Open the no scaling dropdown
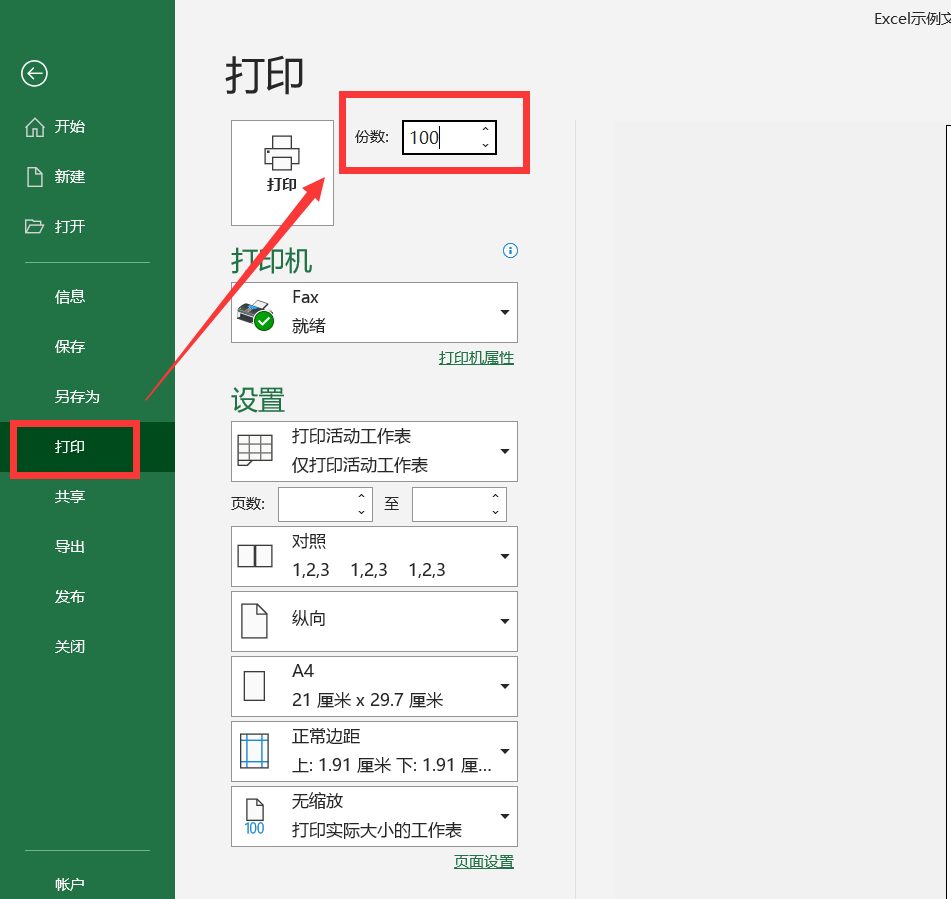Screen dimensions: 951x899 [374, 817]
